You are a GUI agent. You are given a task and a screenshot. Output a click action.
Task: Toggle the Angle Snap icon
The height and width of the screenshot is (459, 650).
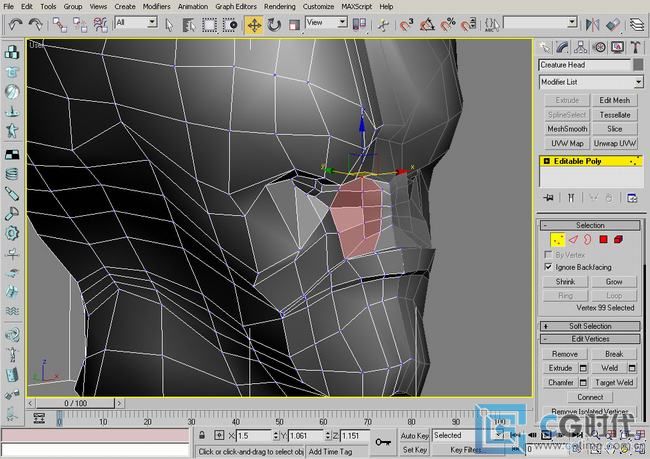[427, 25]
